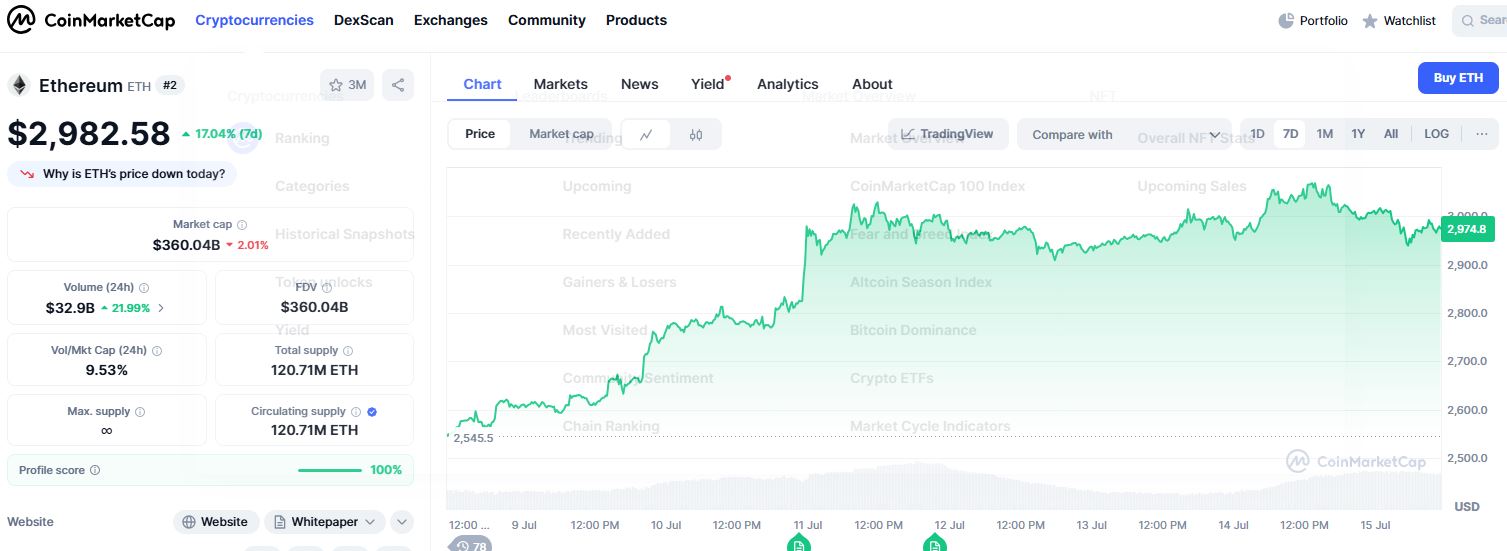Set chart range to 7D
This screenshot has width=1507, height=551.
(1290, 134)
